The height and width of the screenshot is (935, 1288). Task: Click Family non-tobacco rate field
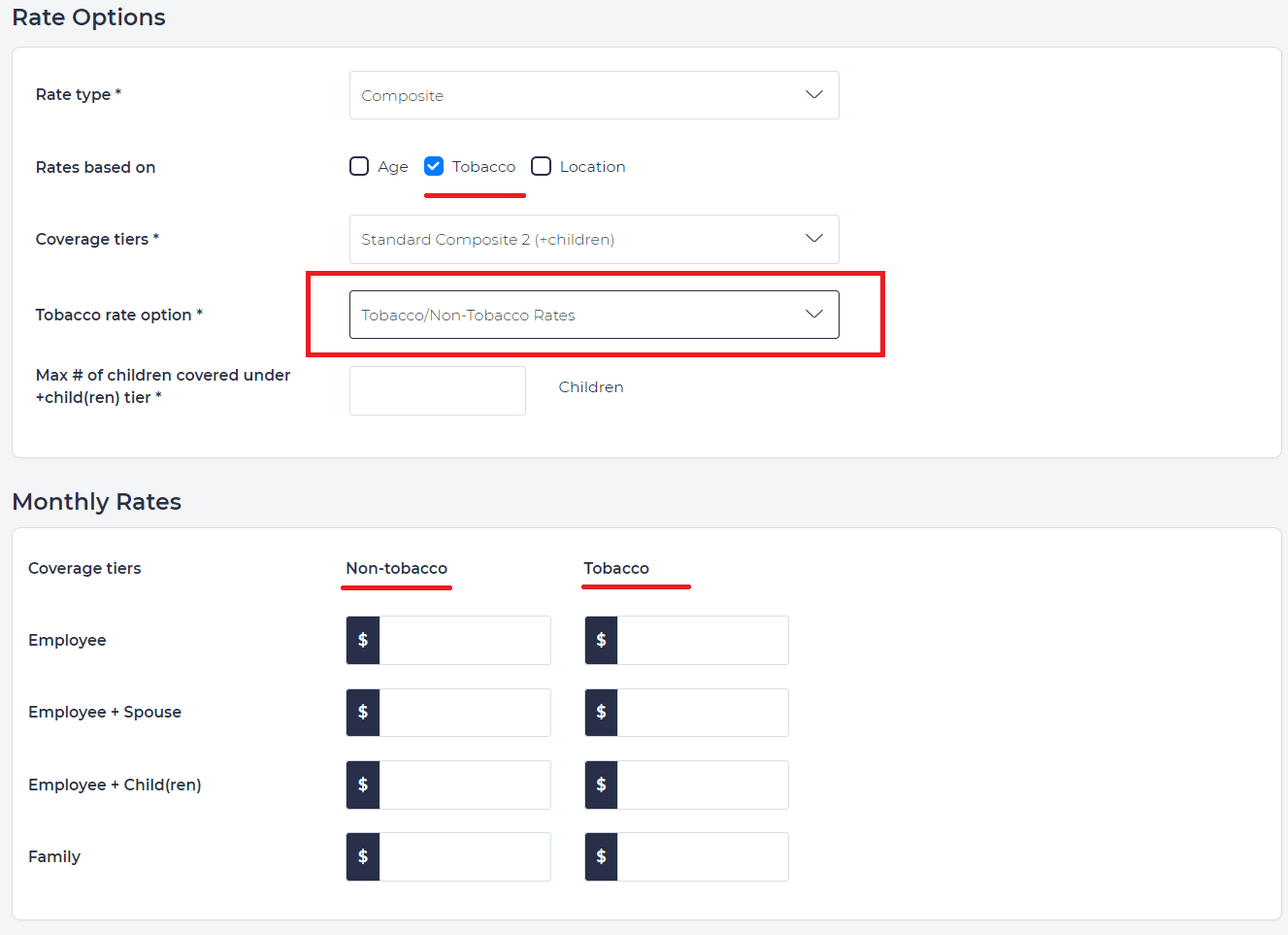(x=464, y=856)
